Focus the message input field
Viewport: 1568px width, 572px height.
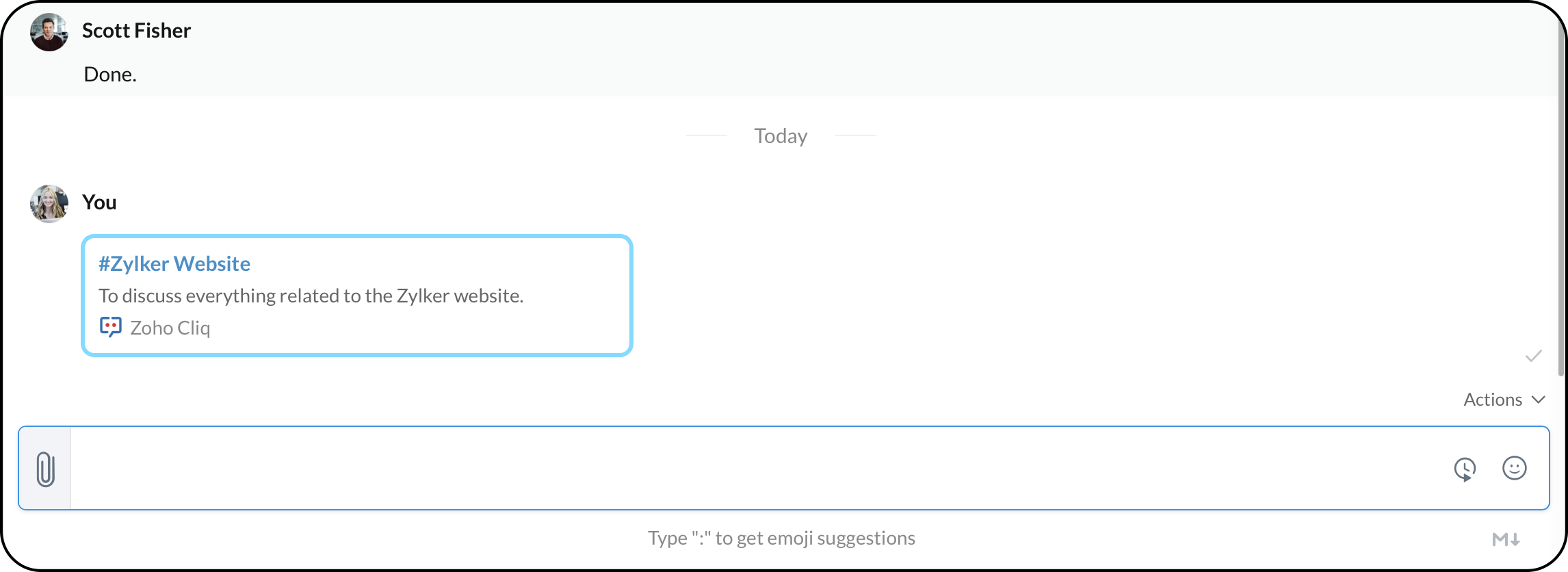click(x=753, y=469)
